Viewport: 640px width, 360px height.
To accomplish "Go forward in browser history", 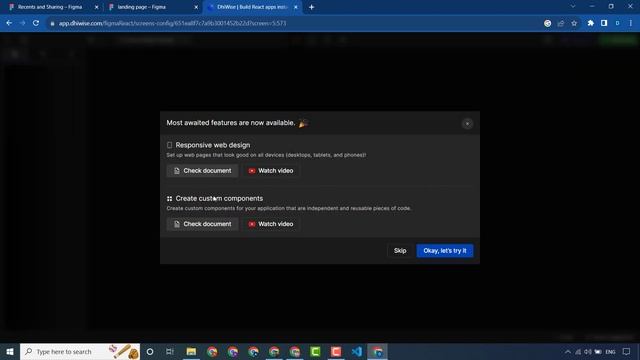I will click(22, 23).
